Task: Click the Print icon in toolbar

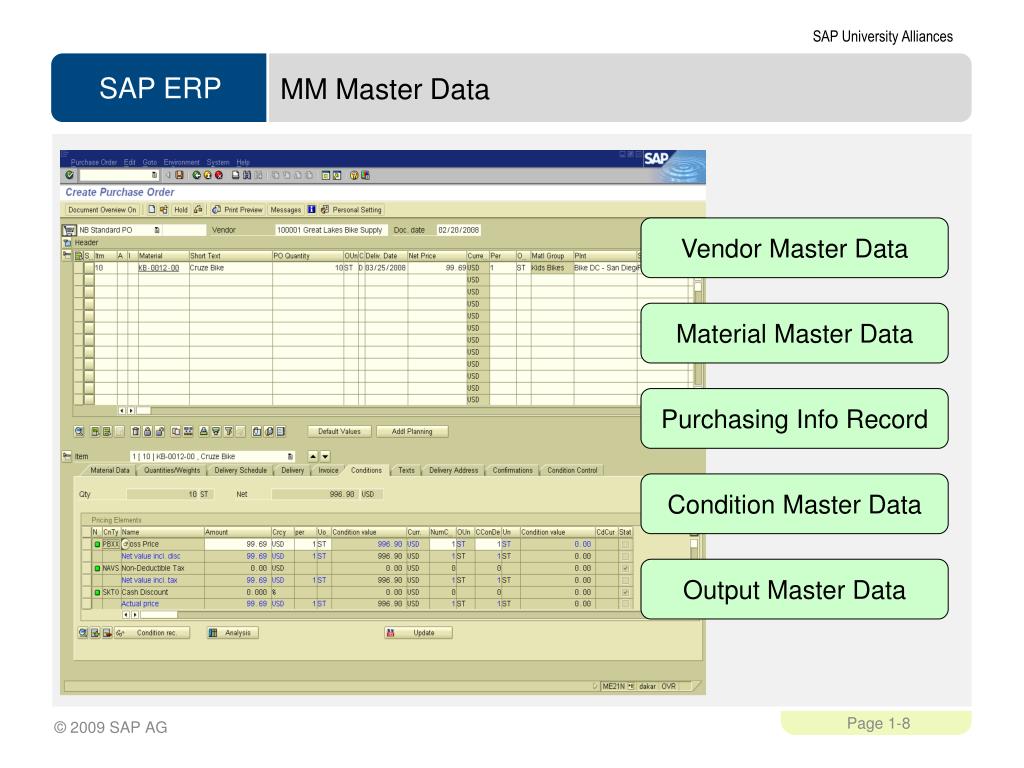Action: pos(236,175)
